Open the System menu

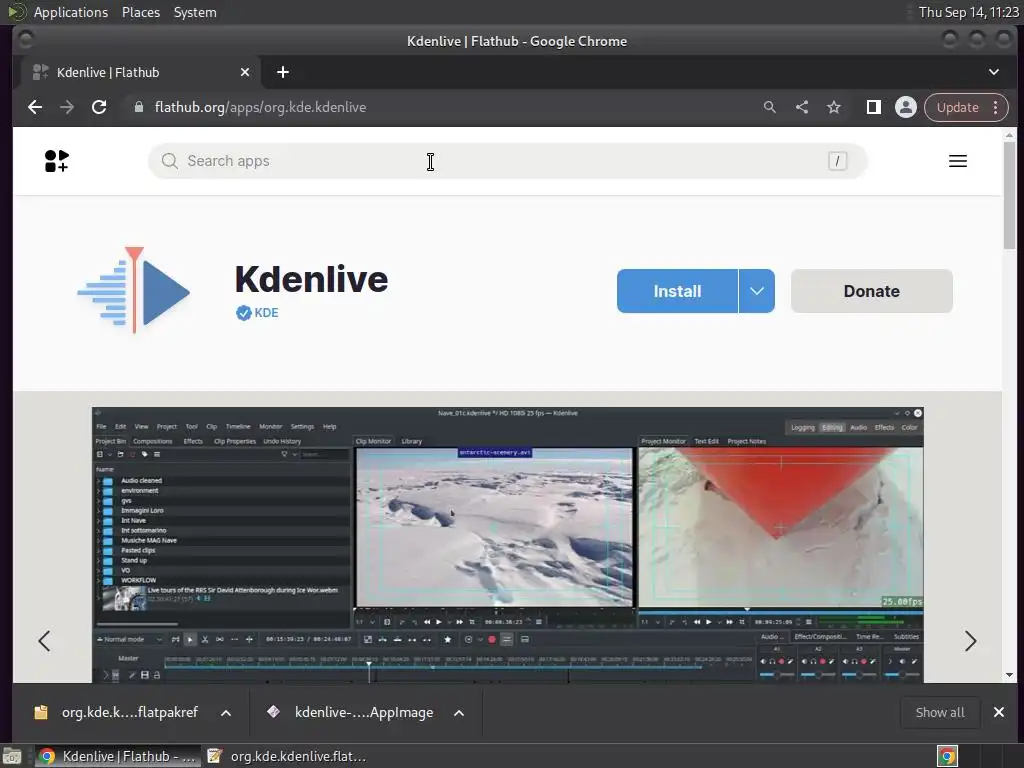[x=195, y=12]
